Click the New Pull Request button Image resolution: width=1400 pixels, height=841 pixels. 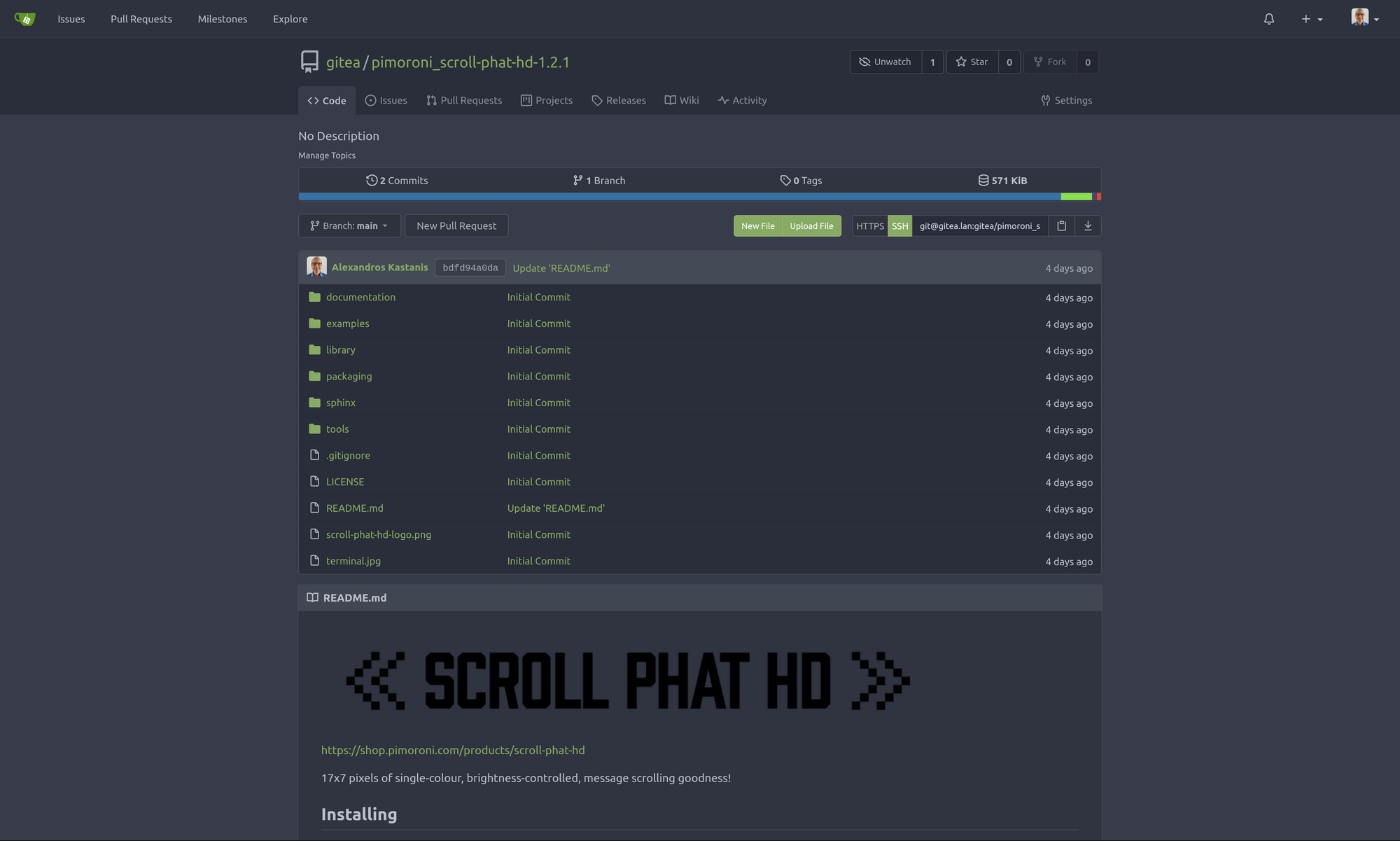coord(456,225)
